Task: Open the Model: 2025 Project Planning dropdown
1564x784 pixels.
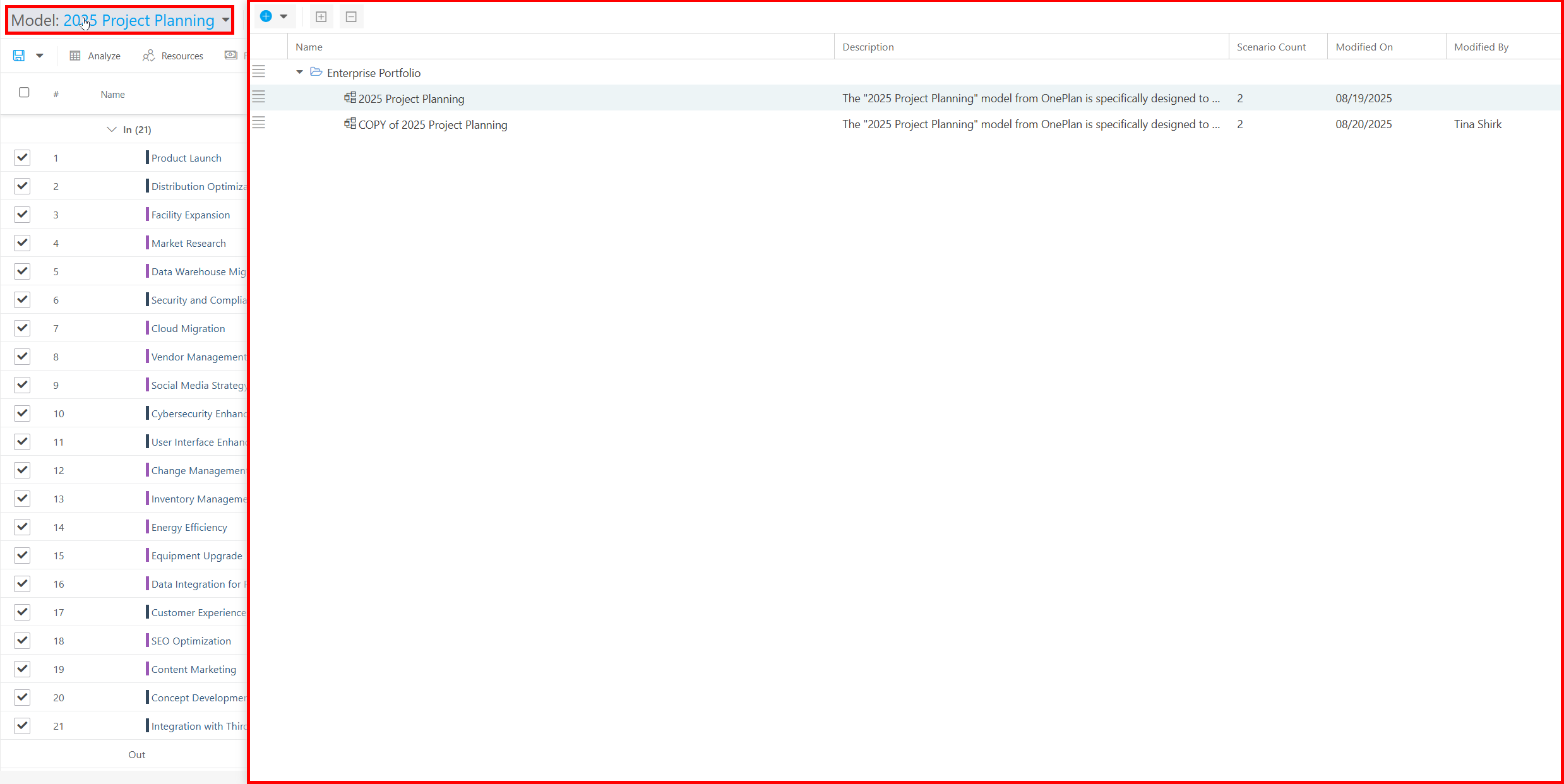Action: coord(120,20)
